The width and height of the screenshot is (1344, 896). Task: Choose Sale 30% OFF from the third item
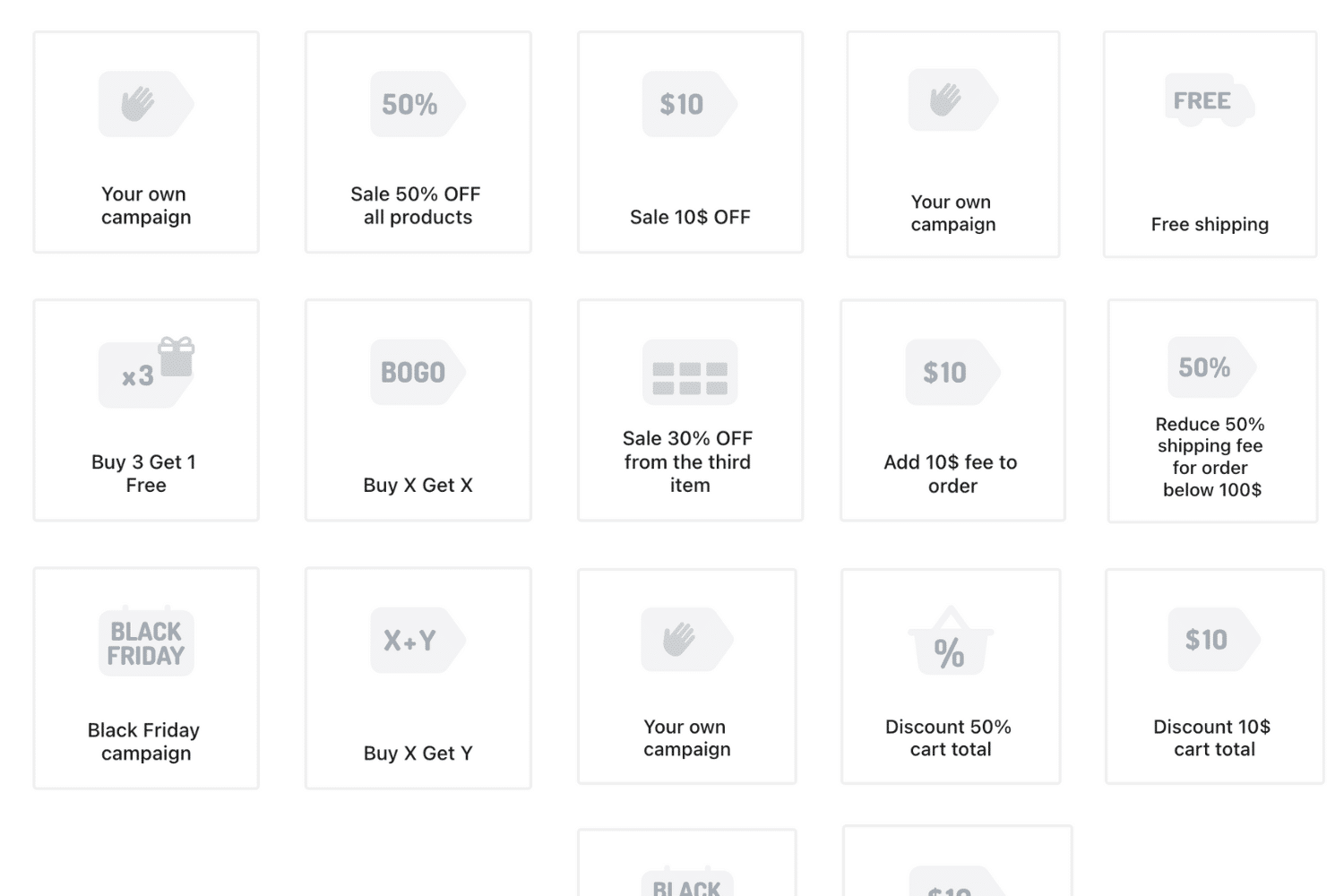tap(689, 461)
